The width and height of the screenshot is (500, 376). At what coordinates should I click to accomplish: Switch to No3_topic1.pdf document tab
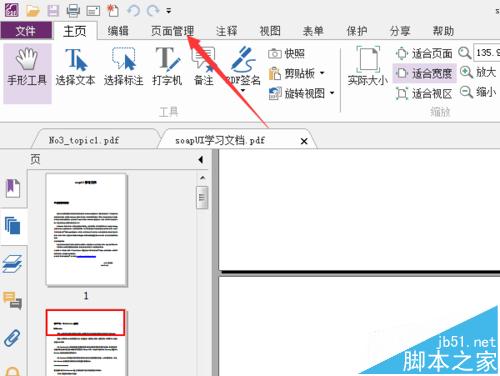click(84, 140)
